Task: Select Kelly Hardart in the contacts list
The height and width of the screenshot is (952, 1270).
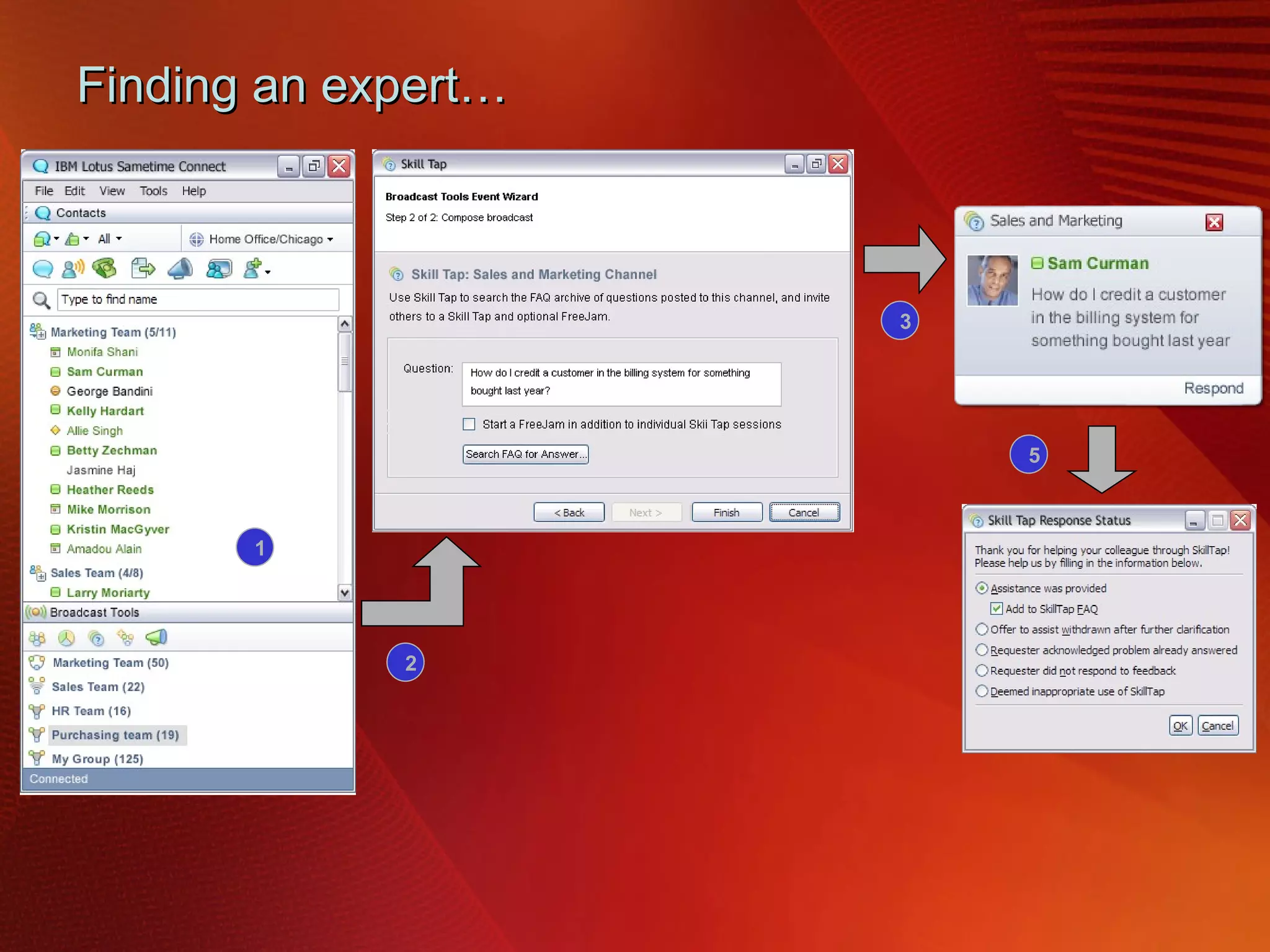Action: click(x=105, y=411)
